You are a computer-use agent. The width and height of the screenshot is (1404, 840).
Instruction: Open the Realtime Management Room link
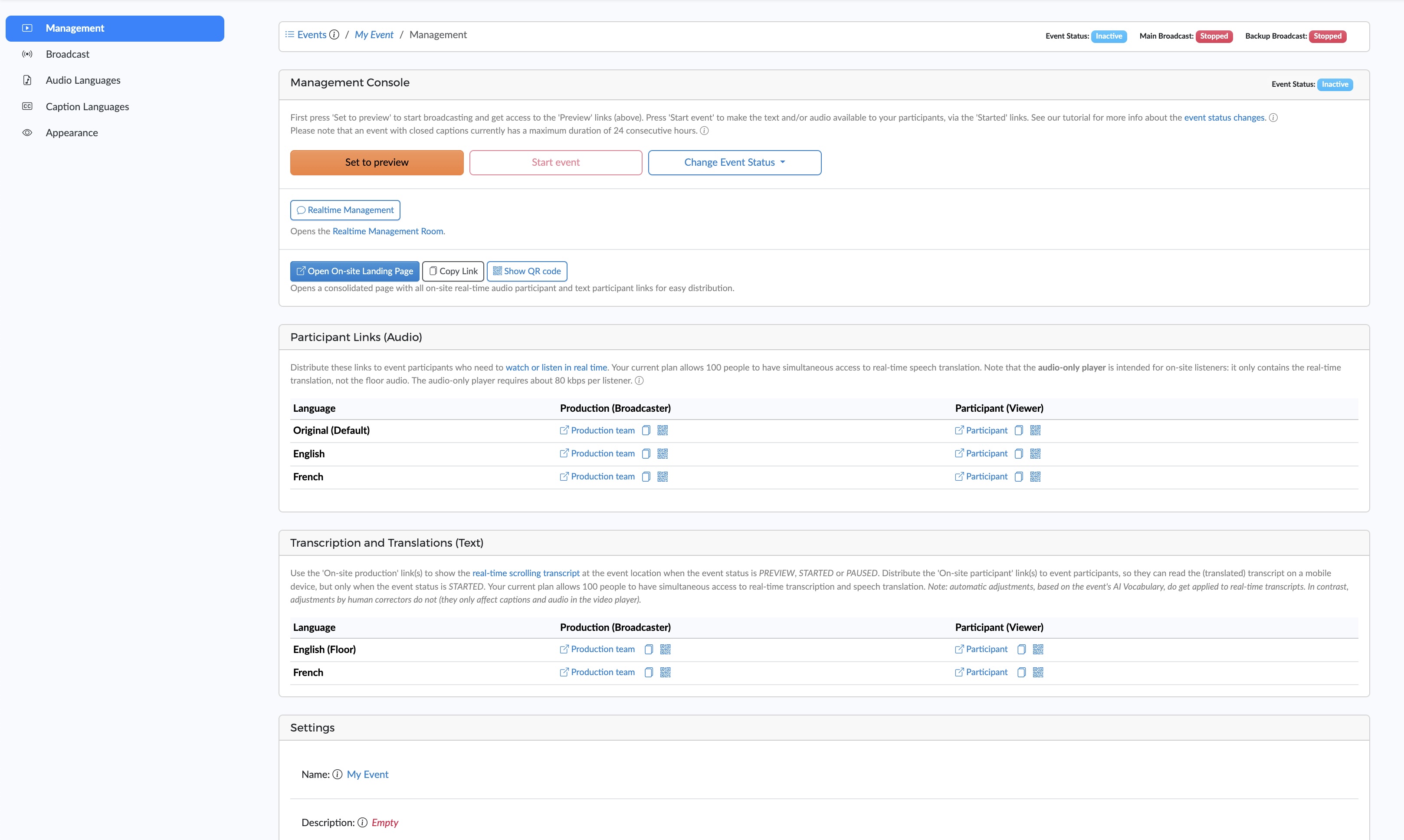click(387, 232)
